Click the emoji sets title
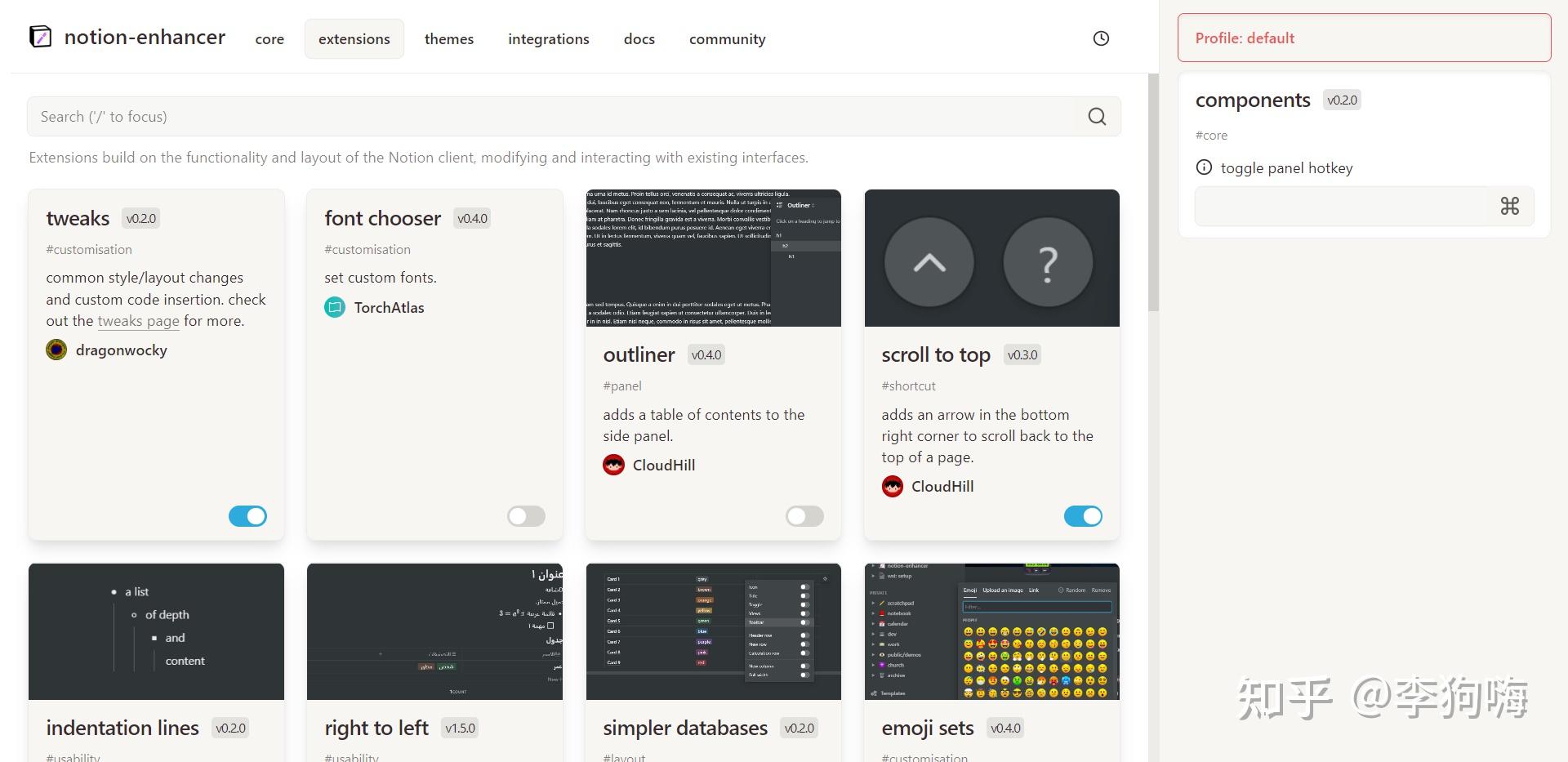This screenshot has width=1568, height=762. point(928,728)
